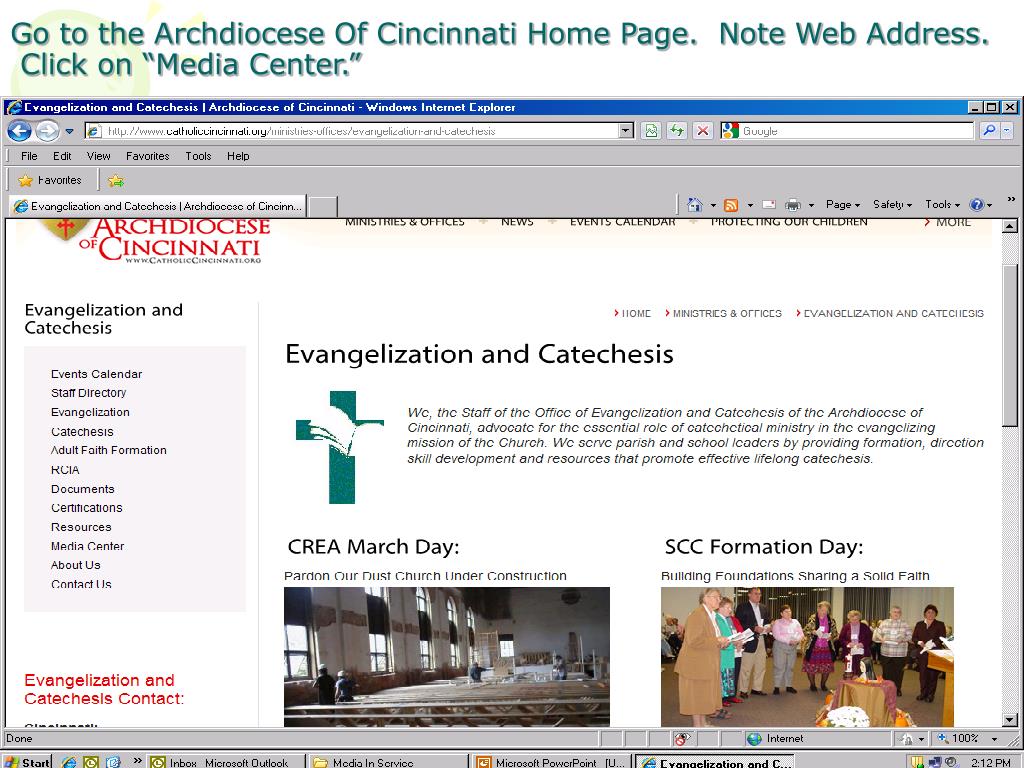Expand command bar overflow chevron
This screenshot has height=768, width=1024.
[x=1011, y=199]
